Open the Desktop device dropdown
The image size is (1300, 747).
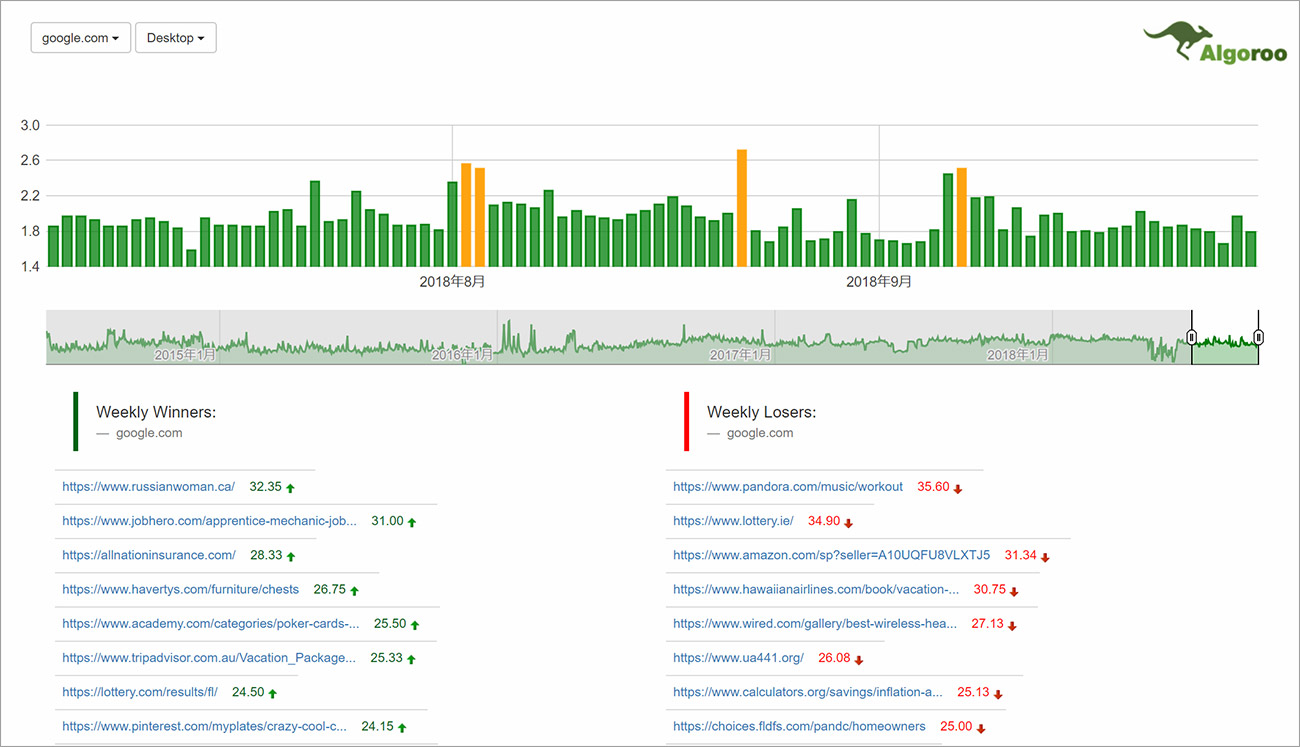click(176, 38)
